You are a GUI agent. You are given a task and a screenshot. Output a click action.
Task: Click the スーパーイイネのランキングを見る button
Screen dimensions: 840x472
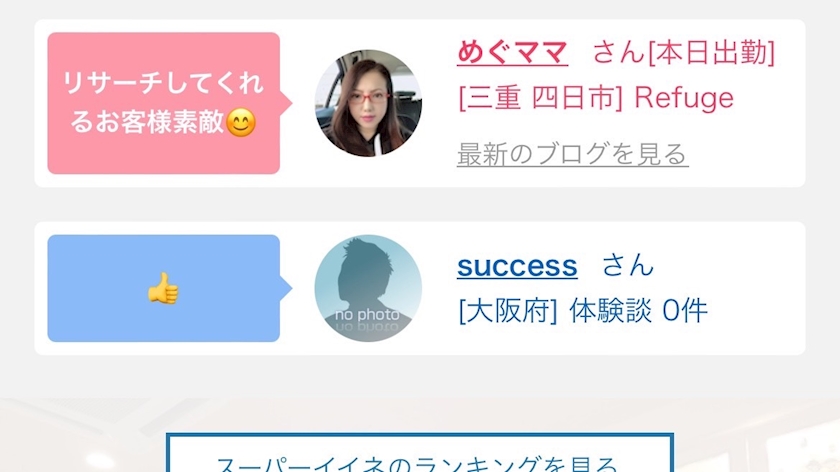[x=419, y=453]
